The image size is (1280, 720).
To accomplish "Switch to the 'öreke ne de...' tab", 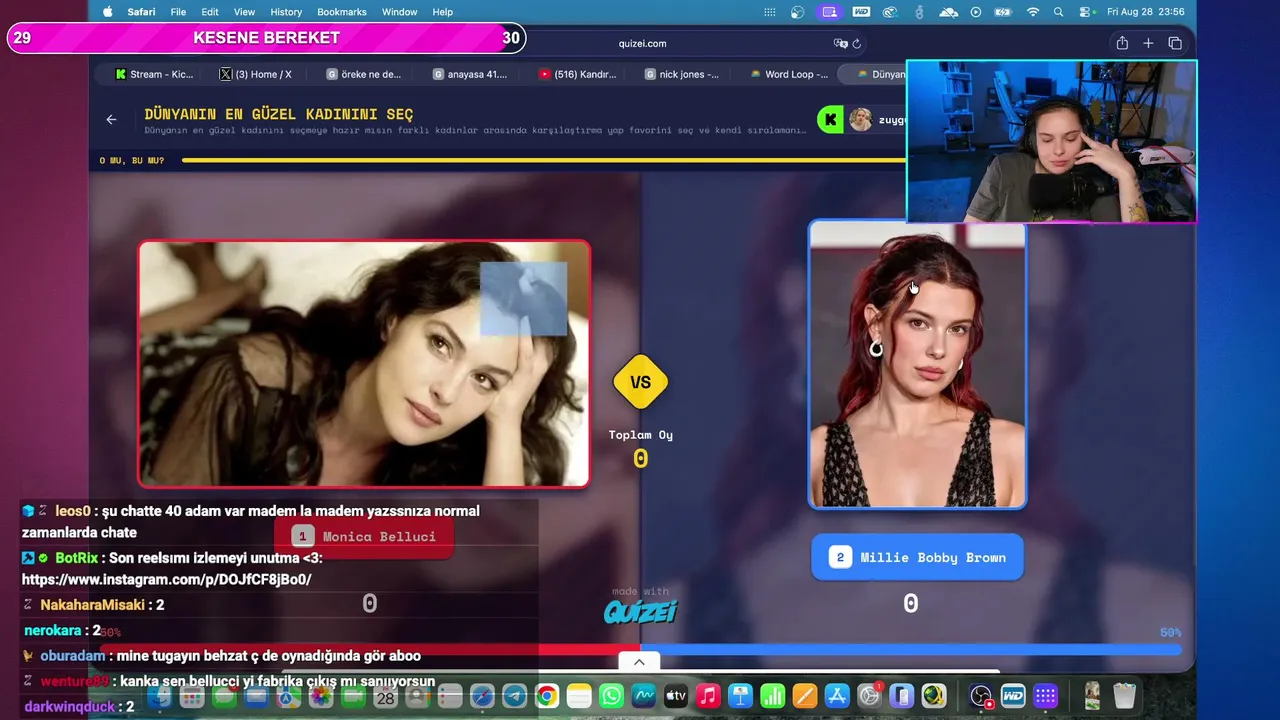I will 364,74.
